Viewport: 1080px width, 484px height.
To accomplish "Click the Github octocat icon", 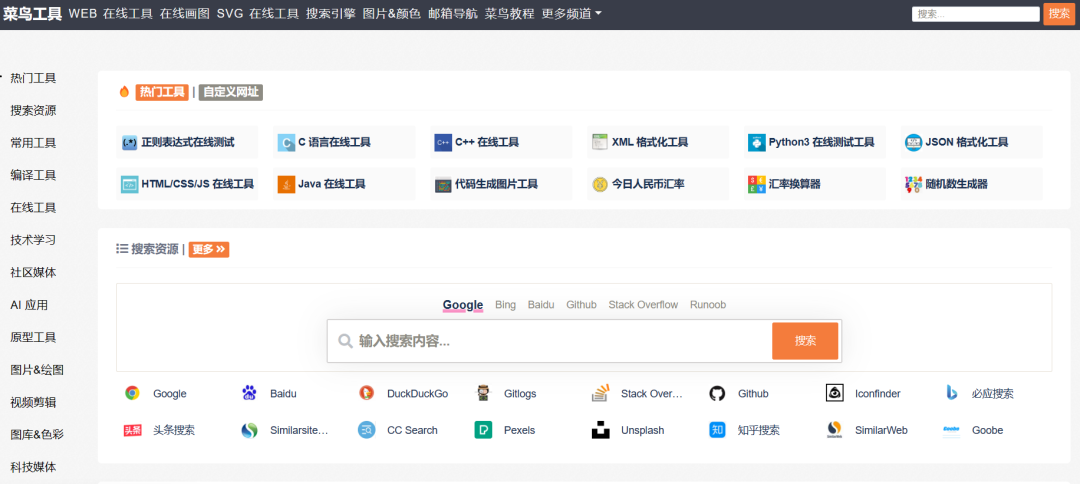I will click(718, 393).
